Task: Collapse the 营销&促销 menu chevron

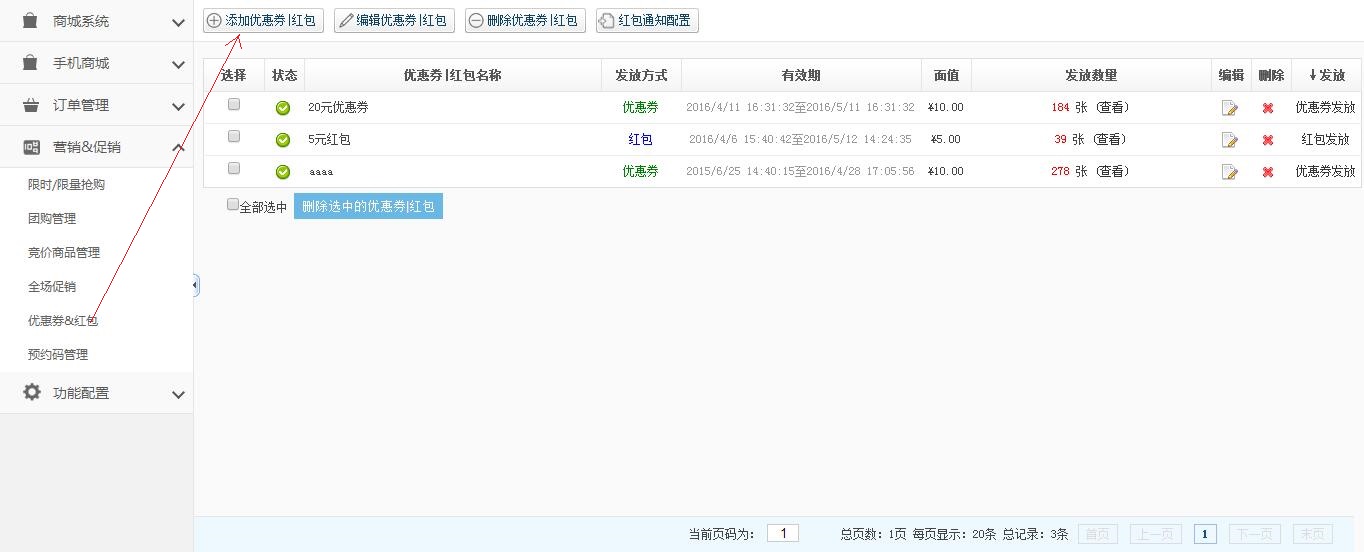Action: [178, 148]
